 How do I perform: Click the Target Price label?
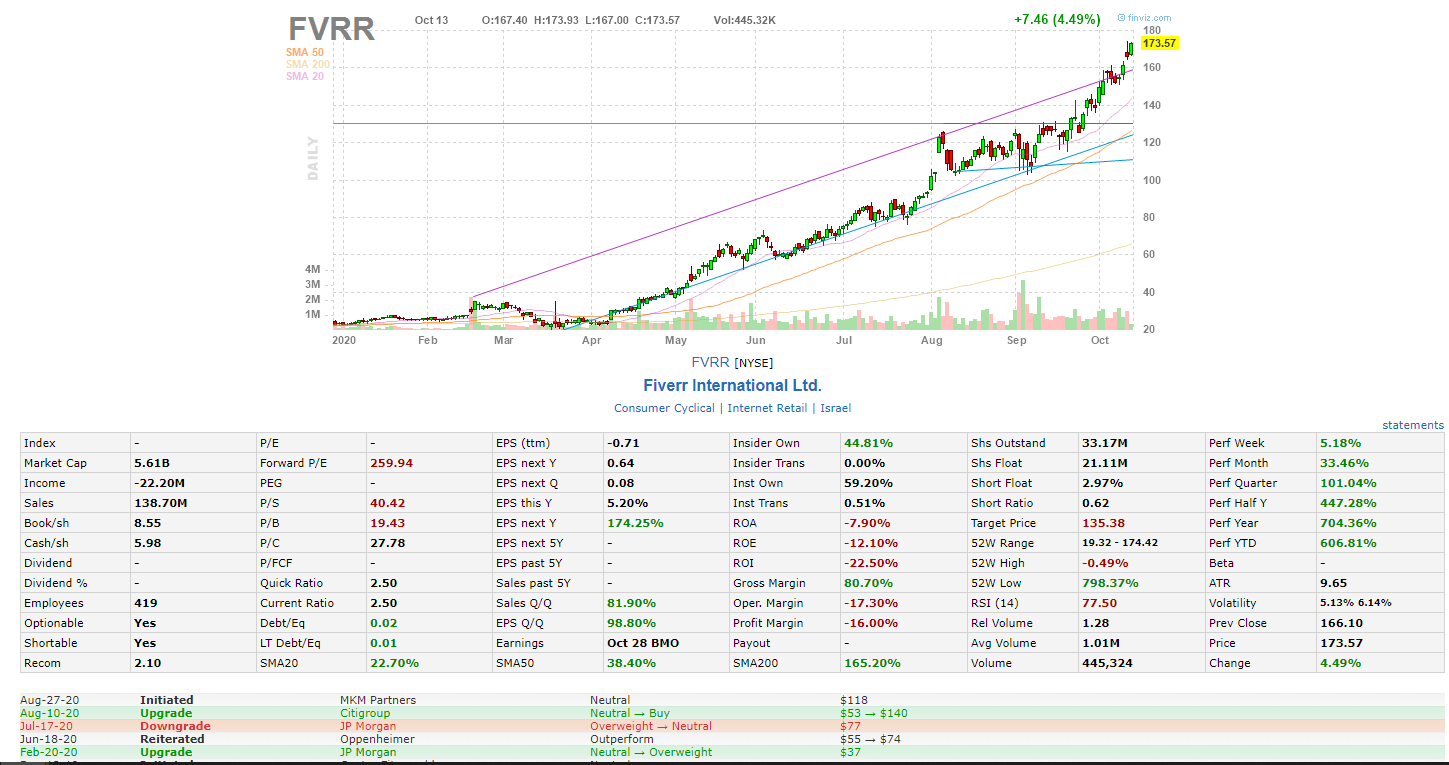(x=1003, y=523)
